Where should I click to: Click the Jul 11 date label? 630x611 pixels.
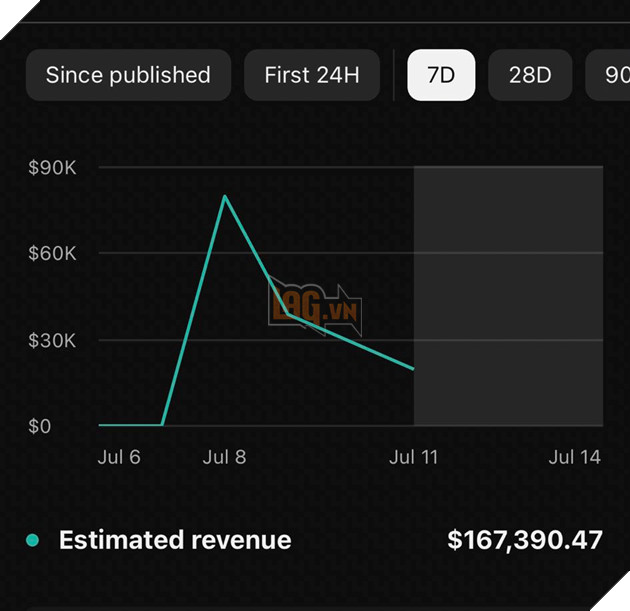tap(413, 457)
